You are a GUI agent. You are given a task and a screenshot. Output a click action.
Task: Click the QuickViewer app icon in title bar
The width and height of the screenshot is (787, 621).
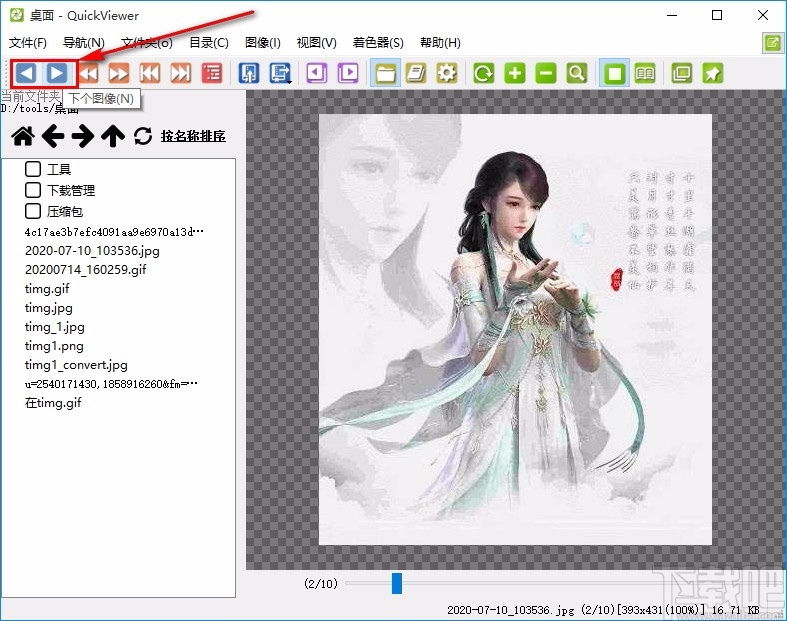pyautogui.click(x=17, y=15)
